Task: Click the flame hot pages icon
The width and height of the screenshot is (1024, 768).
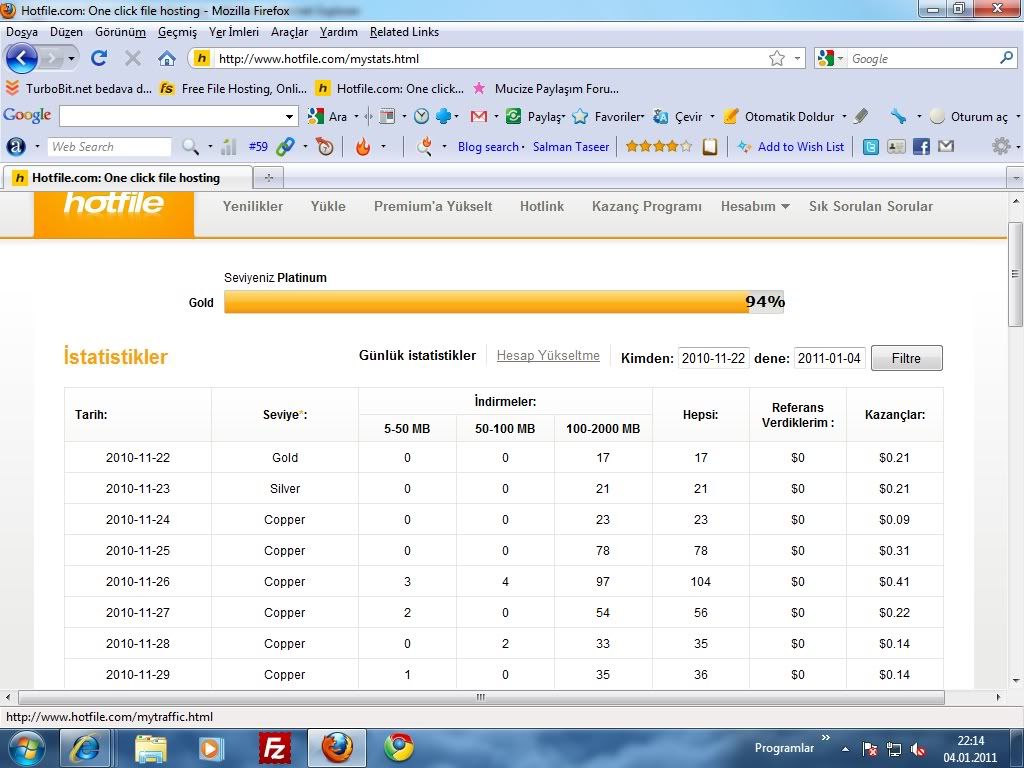Action: point(363,146)
